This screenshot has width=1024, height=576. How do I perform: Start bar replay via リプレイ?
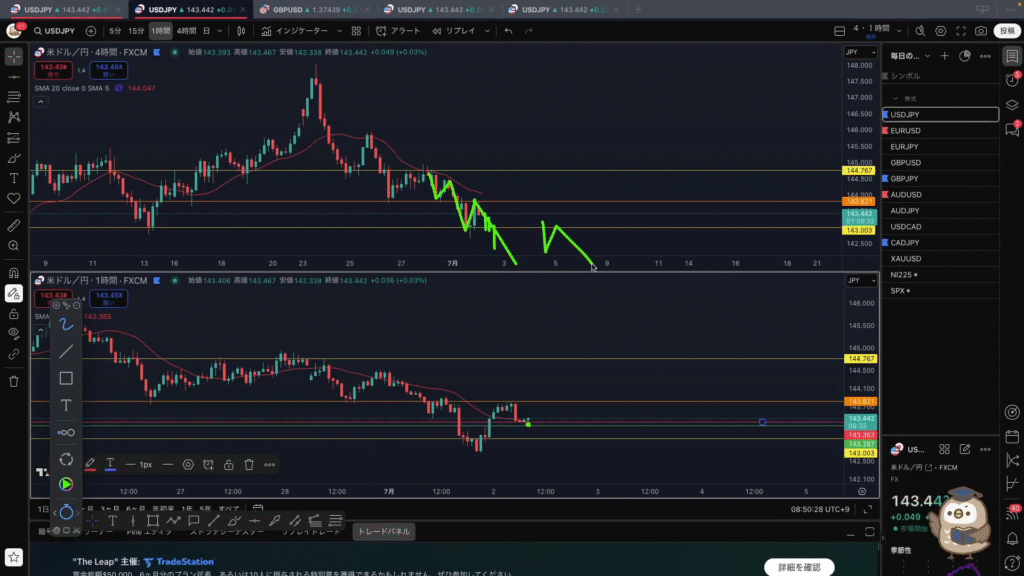(455, 31)
